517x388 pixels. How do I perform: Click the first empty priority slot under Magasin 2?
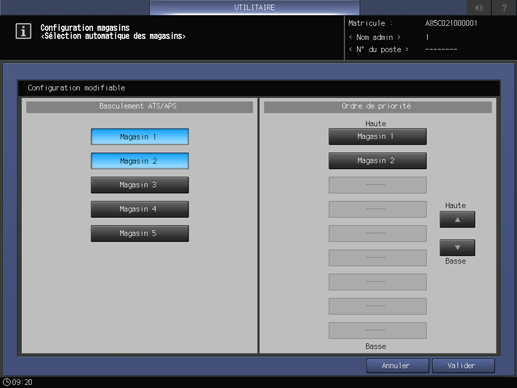tap(377, 185)
